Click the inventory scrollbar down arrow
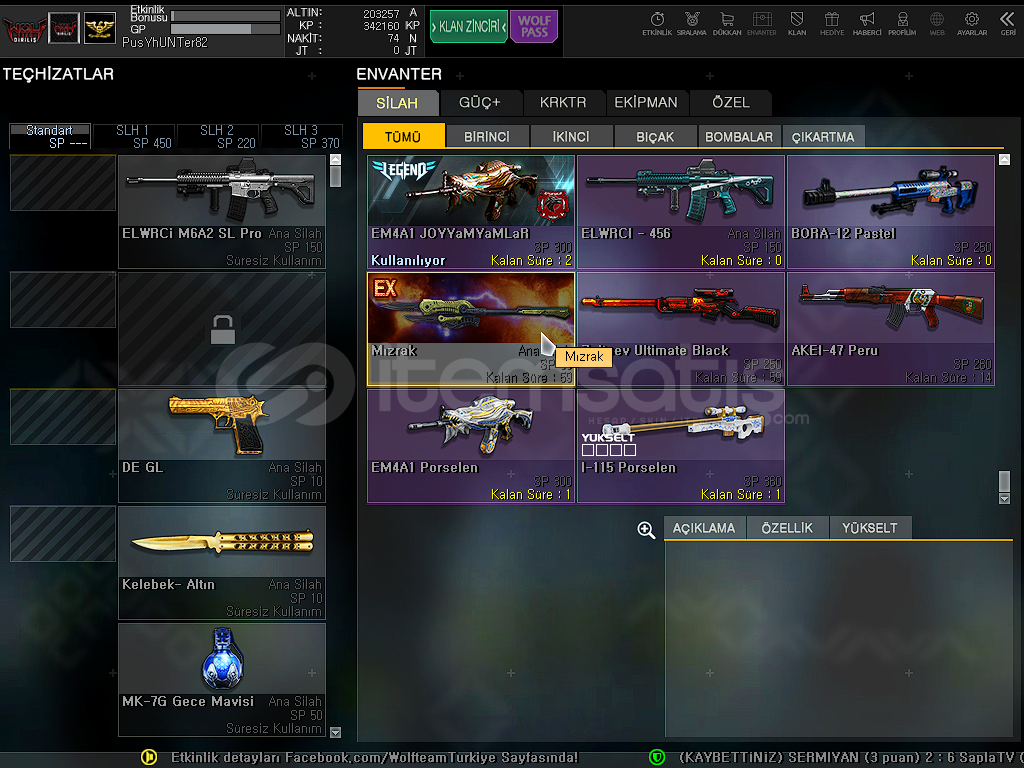Viewport: 1024px width, 768px height. pyautogui.click(x=1004, y=499)
